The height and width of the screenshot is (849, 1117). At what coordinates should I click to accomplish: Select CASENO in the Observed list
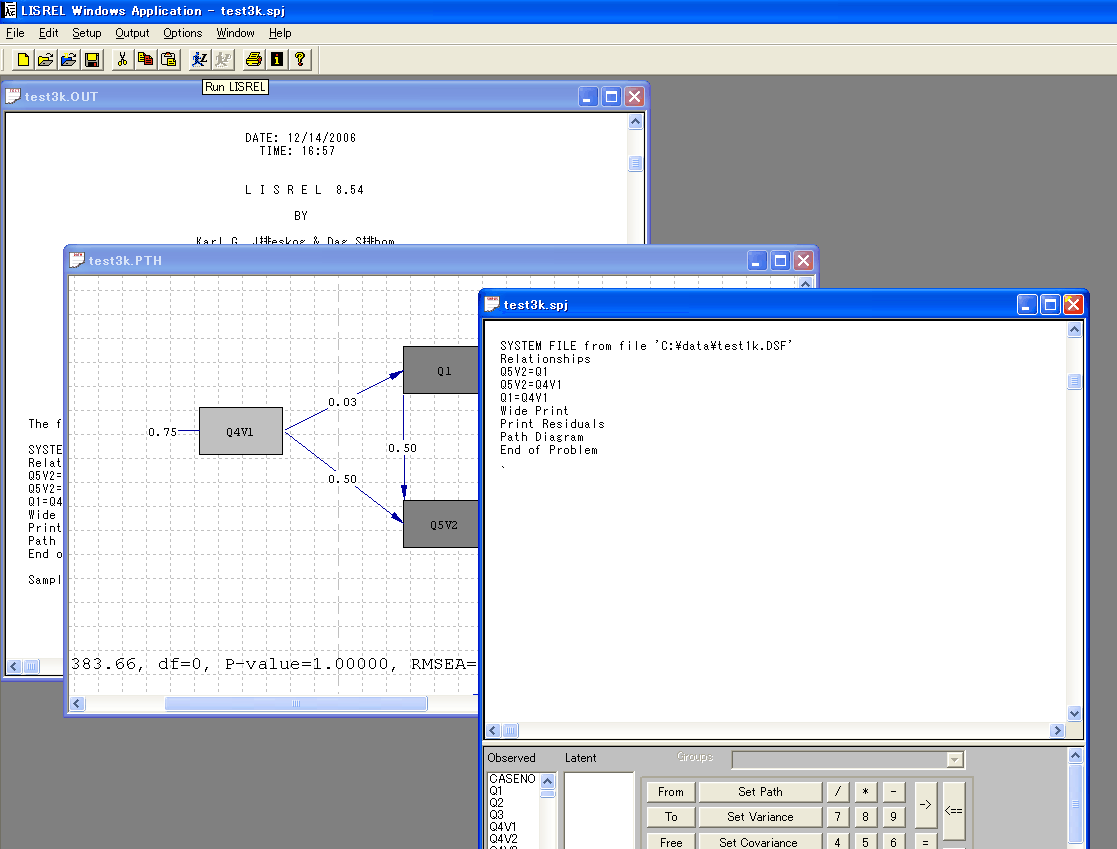coord(512,778)
